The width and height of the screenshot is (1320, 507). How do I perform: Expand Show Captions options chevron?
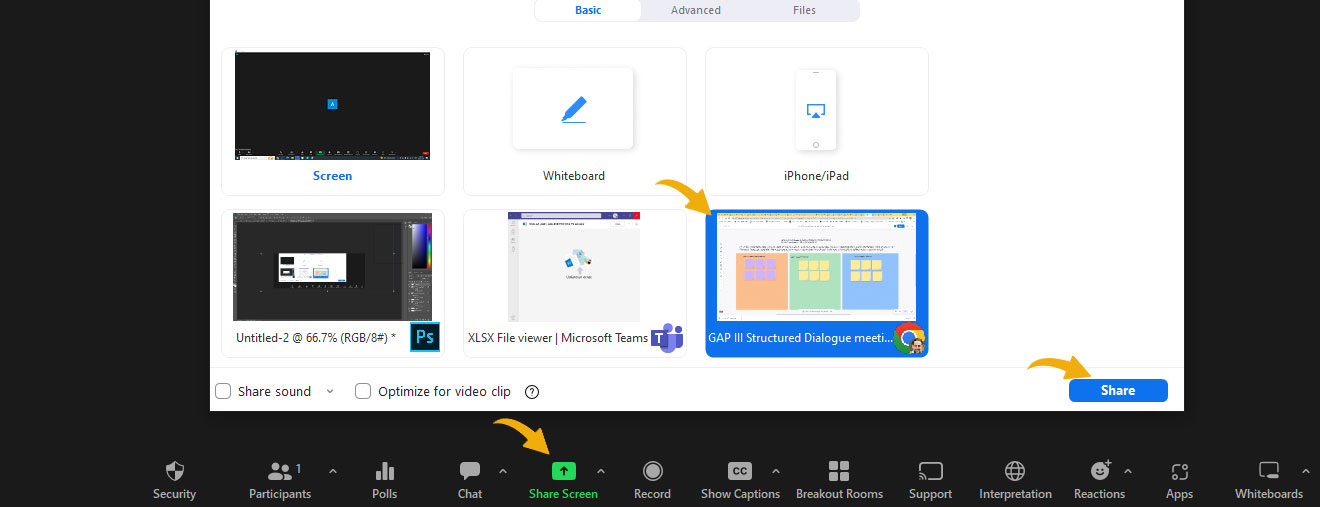coord(775,471)
